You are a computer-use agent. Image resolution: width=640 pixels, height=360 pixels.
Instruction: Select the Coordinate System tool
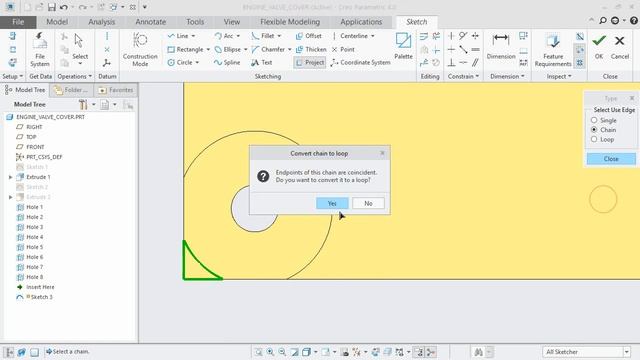click(360, 62)
